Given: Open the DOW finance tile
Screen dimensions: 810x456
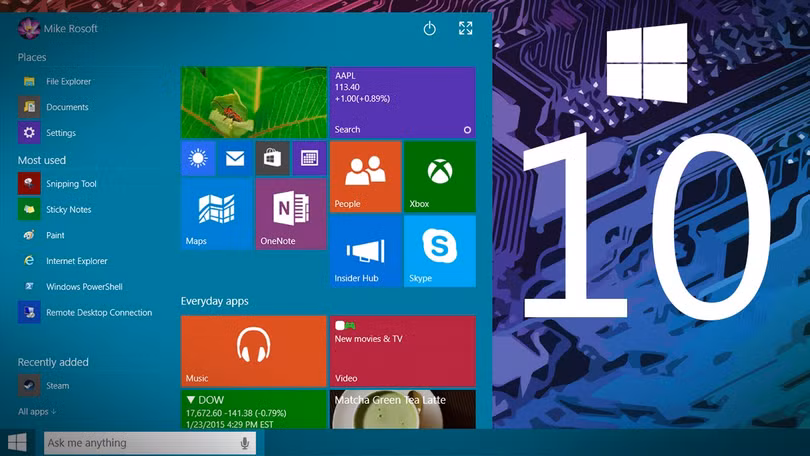Looking at the screenshot, I should click(x=254, y=410).
